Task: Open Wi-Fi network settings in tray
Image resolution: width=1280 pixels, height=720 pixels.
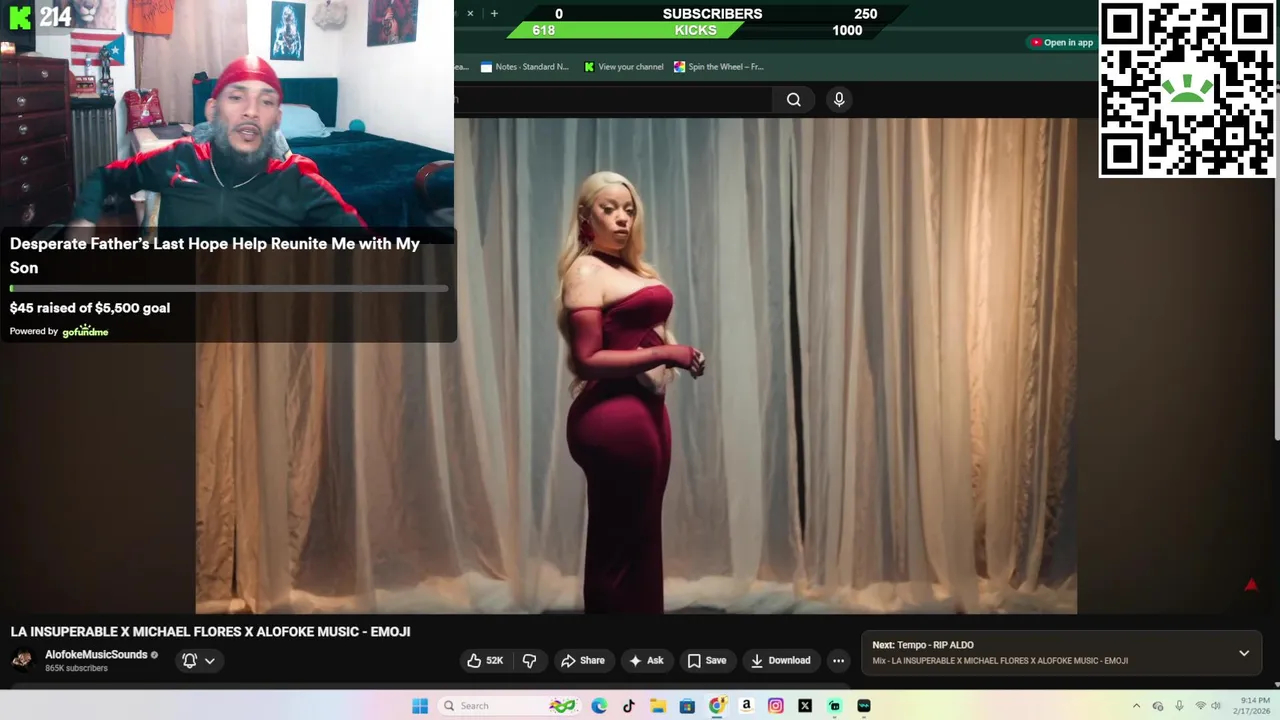Action: pos(1200,706)
